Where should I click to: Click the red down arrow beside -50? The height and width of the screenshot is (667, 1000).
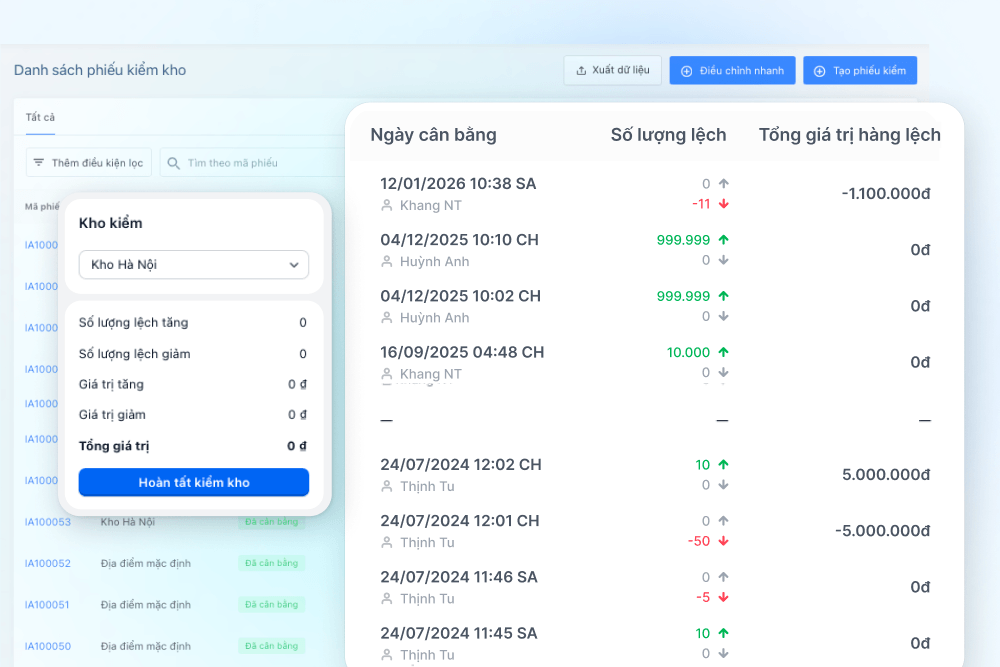point(723,541)
